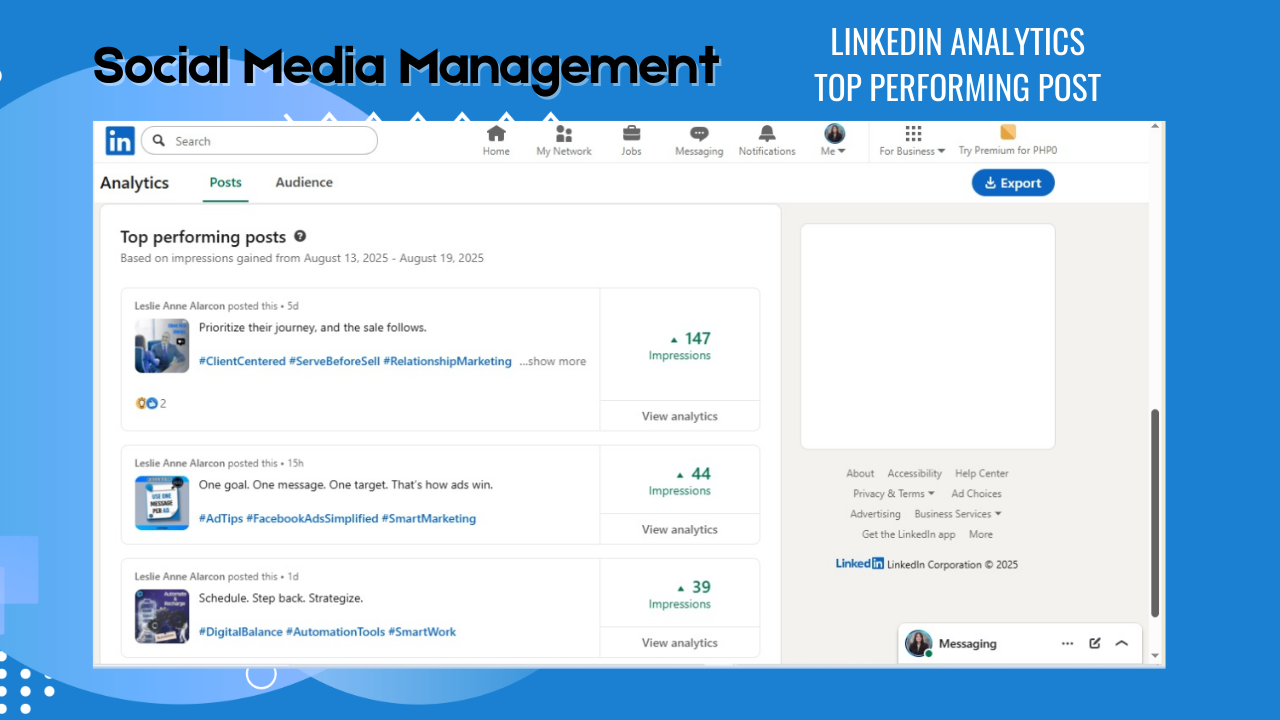Switch to the Audience tab
Image resolution: width=1280 pixels, height=720 pixels.
click(304, 183)
